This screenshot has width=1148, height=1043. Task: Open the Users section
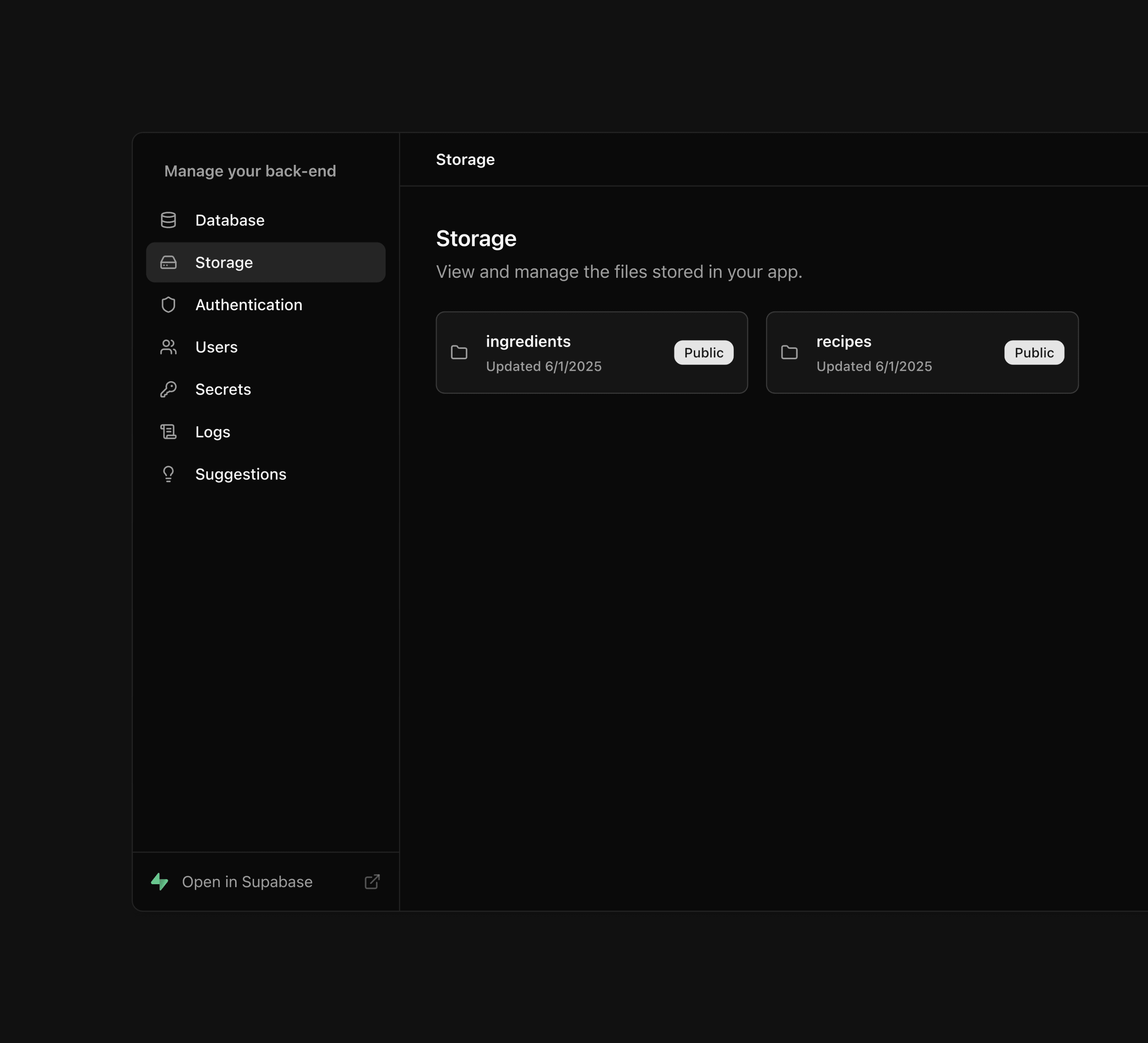click(266, 347)
